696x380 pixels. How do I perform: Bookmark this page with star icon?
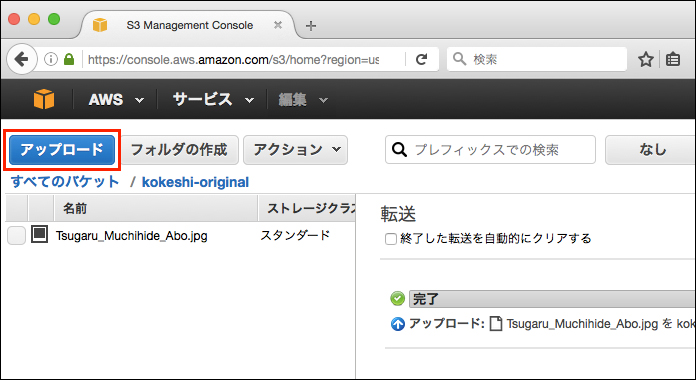click(645, 59)
